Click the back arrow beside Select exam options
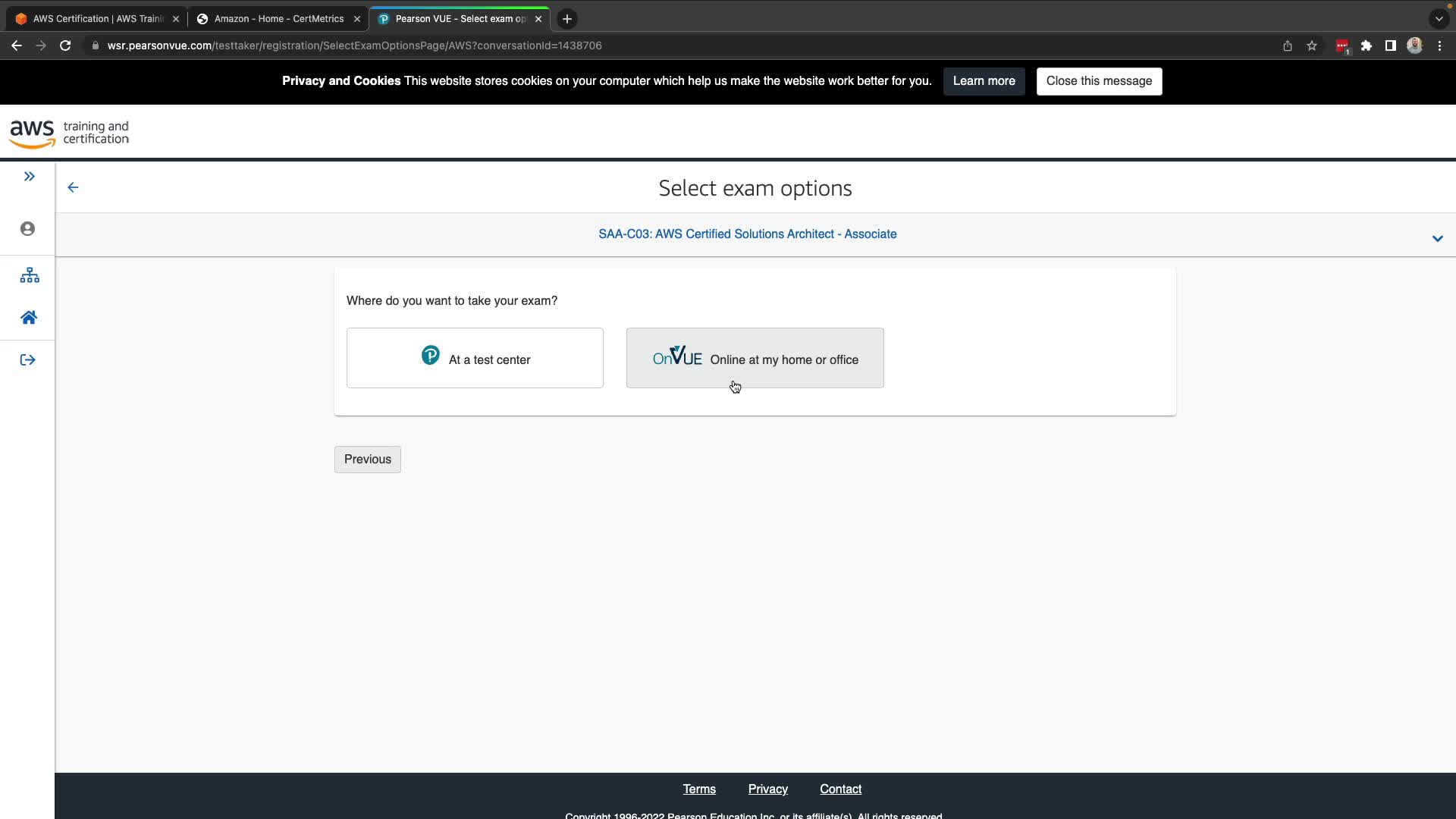The height and width of the screenshot is (819, 1456). pyautogui.click(x=73, y=187)
